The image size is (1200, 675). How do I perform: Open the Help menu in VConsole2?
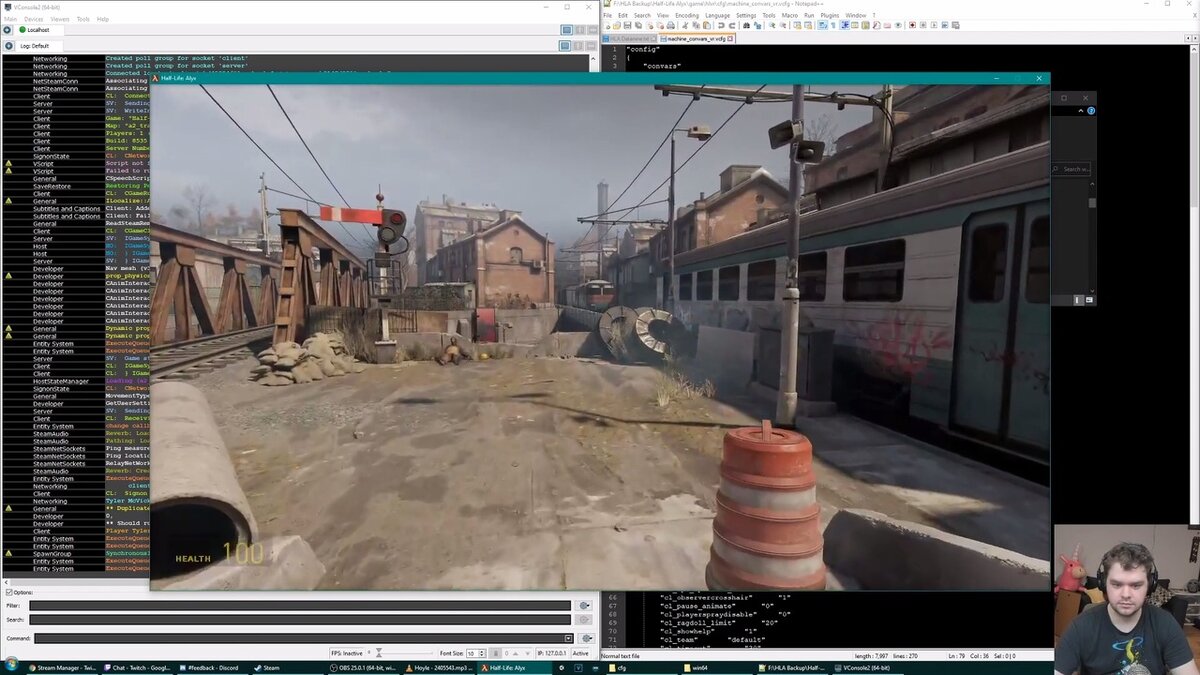pos(103,19)
